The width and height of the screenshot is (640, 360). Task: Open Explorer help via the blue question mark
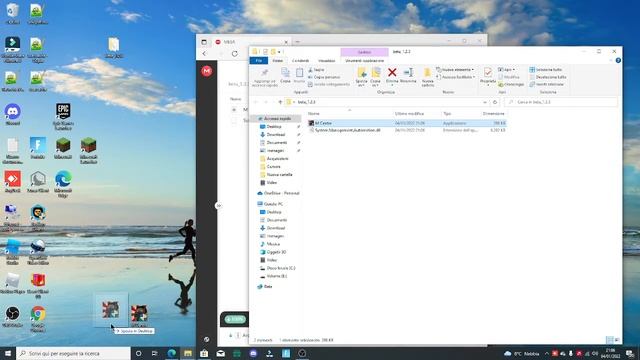618,60
